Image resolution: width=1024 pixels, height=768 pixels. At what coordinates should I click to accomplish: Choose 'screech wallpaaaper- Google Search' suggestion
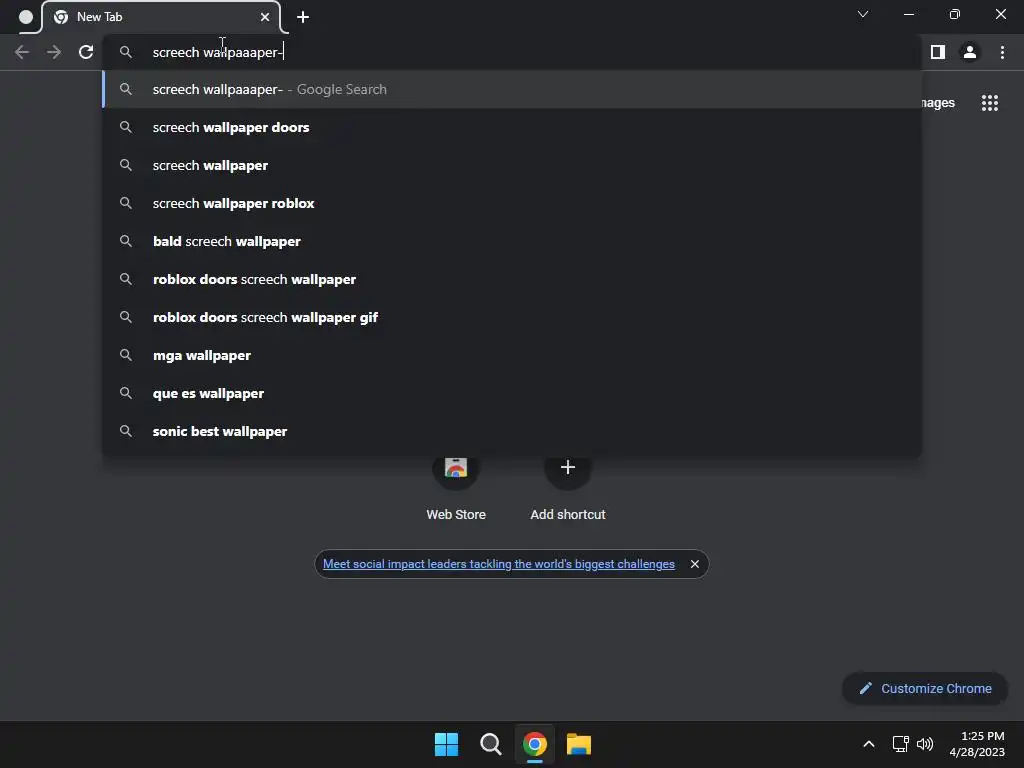tap(512, 89)
